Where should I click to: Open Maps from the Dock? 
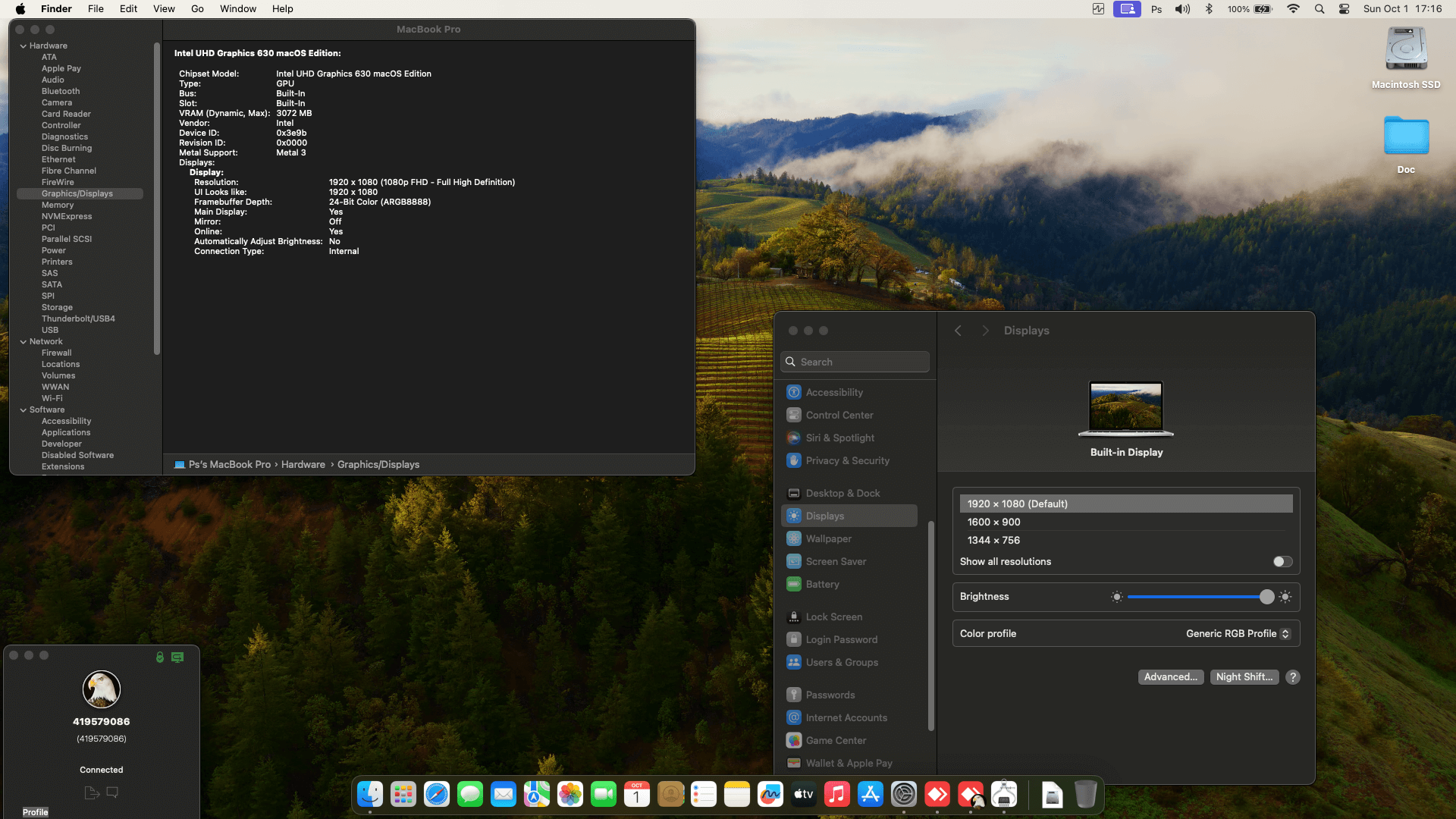537,794
